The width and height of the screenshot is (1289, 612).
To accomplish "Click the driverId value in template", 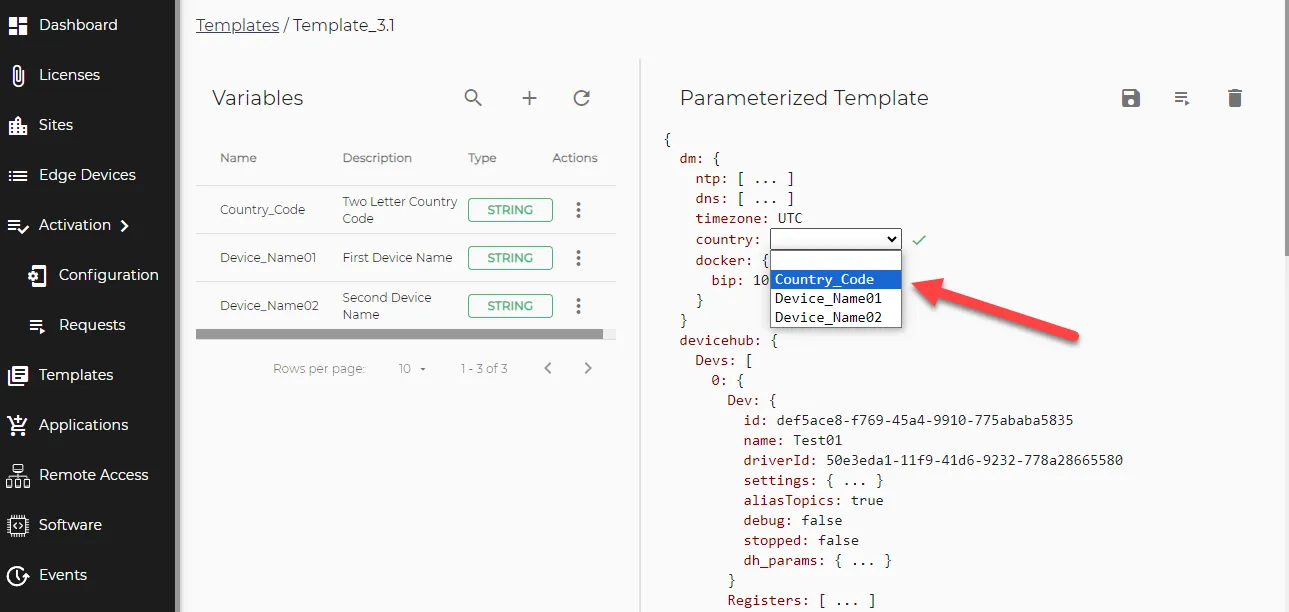I will tap(974, 461).
